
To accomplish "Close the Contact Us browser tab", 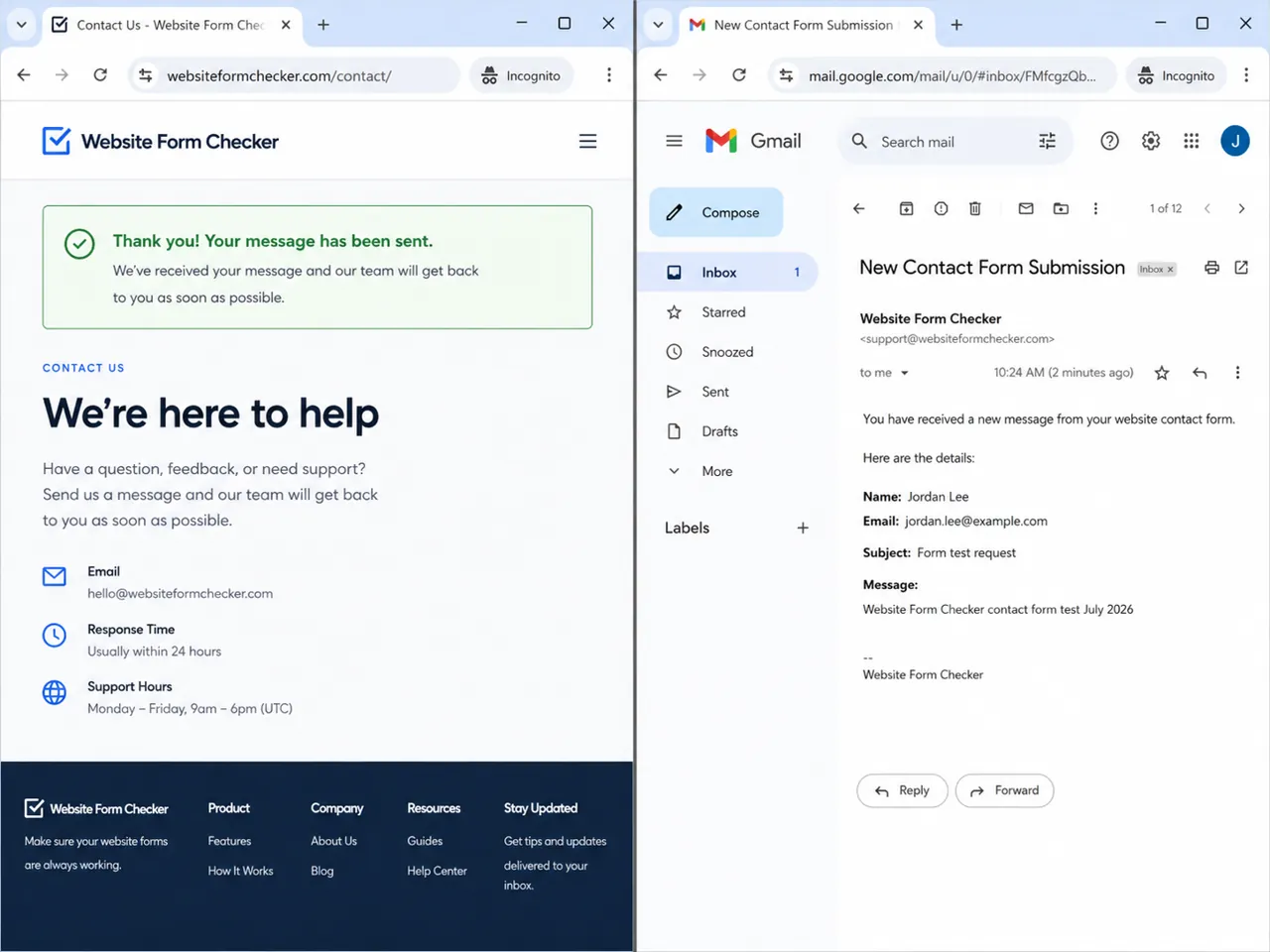I will tap(286, 25).
